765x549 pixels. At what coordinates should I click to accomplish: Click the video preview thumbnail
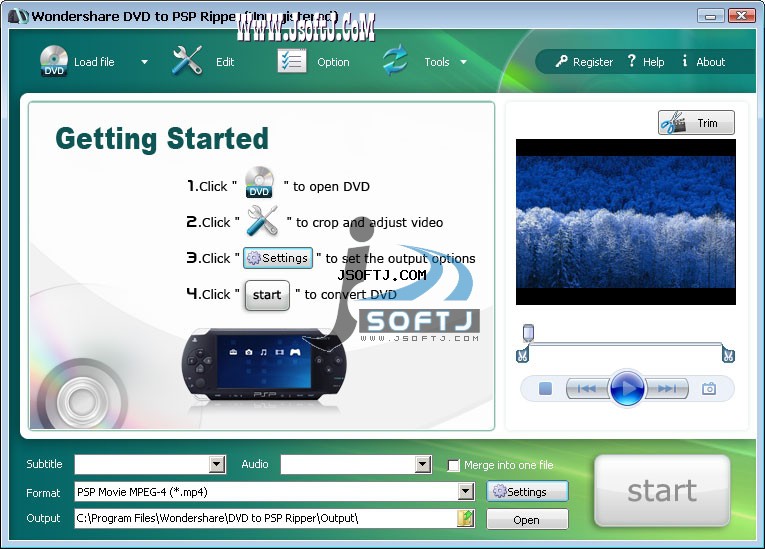point(625,222)
